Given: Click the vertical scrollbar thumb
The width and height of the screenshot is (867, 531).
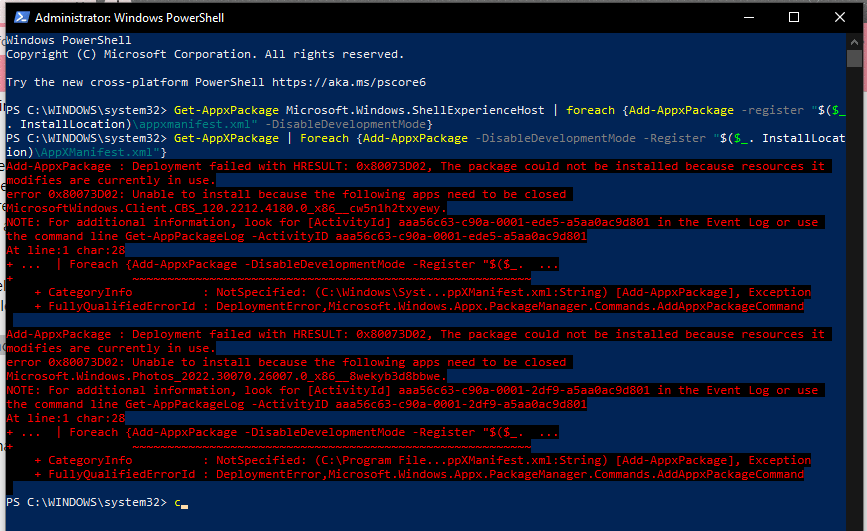Looking at the screenshot, I should (854, 58).
